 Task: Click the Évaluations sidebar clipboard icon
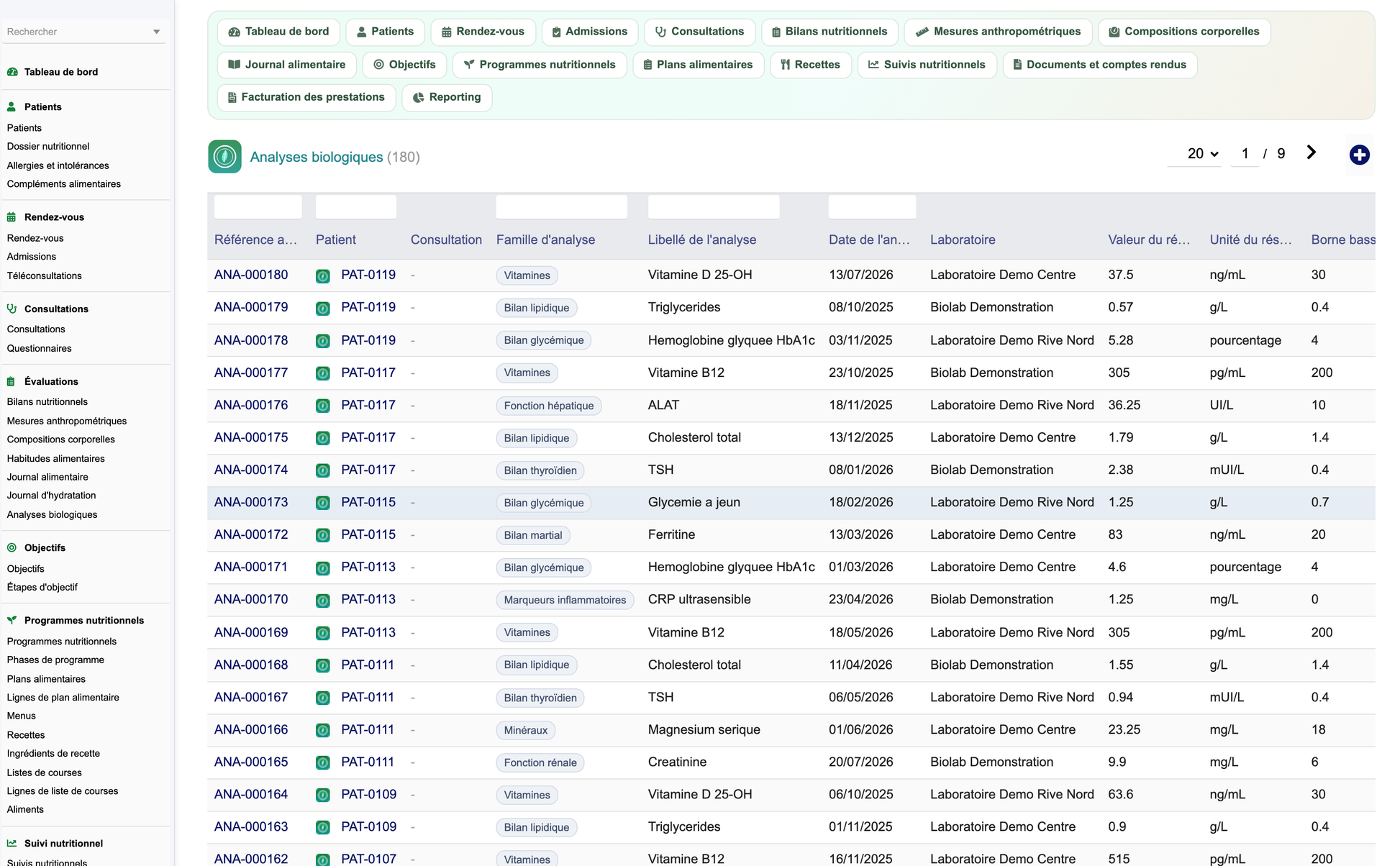click(x=12, y=381)
